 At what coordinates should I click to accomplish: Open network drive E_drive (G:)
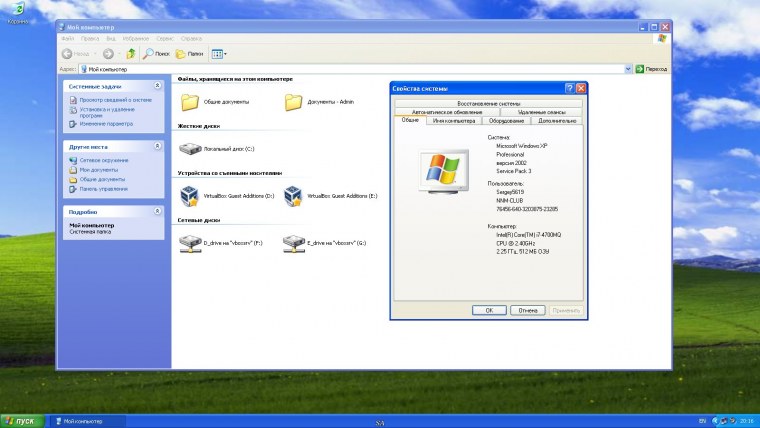(293, 243)
